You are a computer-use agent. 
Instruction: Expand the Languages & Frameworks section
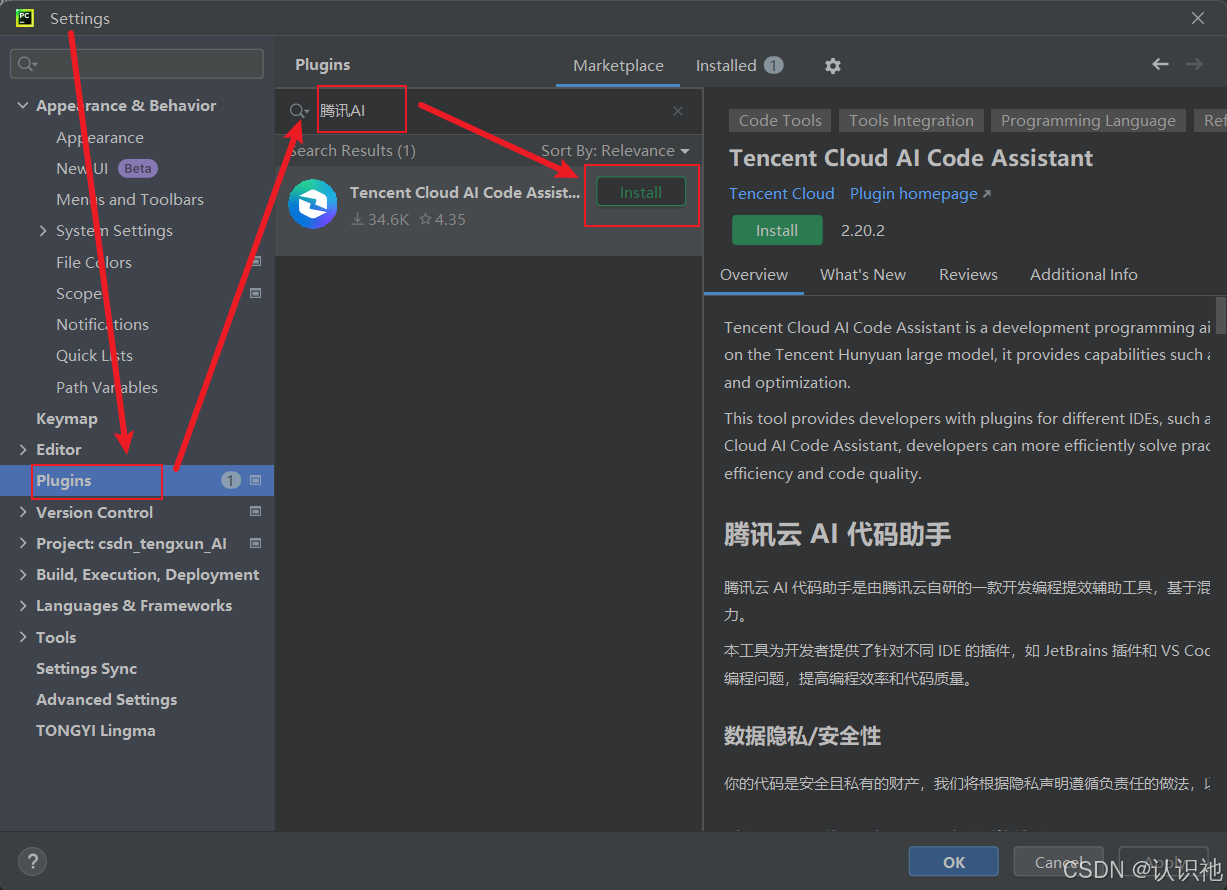pos(23,606)
